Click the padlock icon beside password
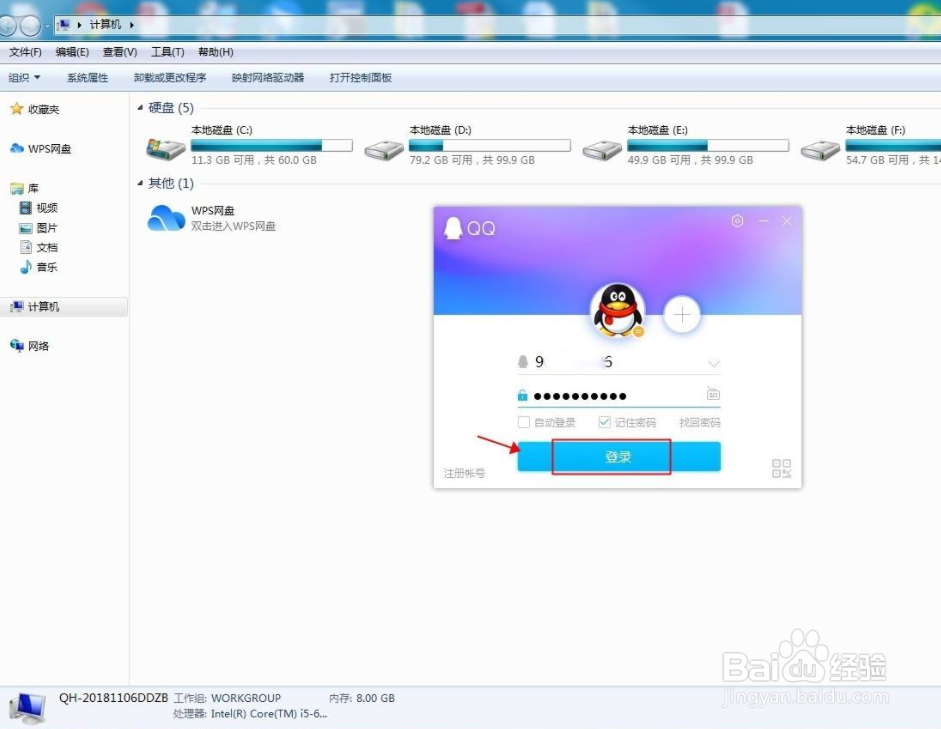This screenshot has height=729, width=941. 523,395
